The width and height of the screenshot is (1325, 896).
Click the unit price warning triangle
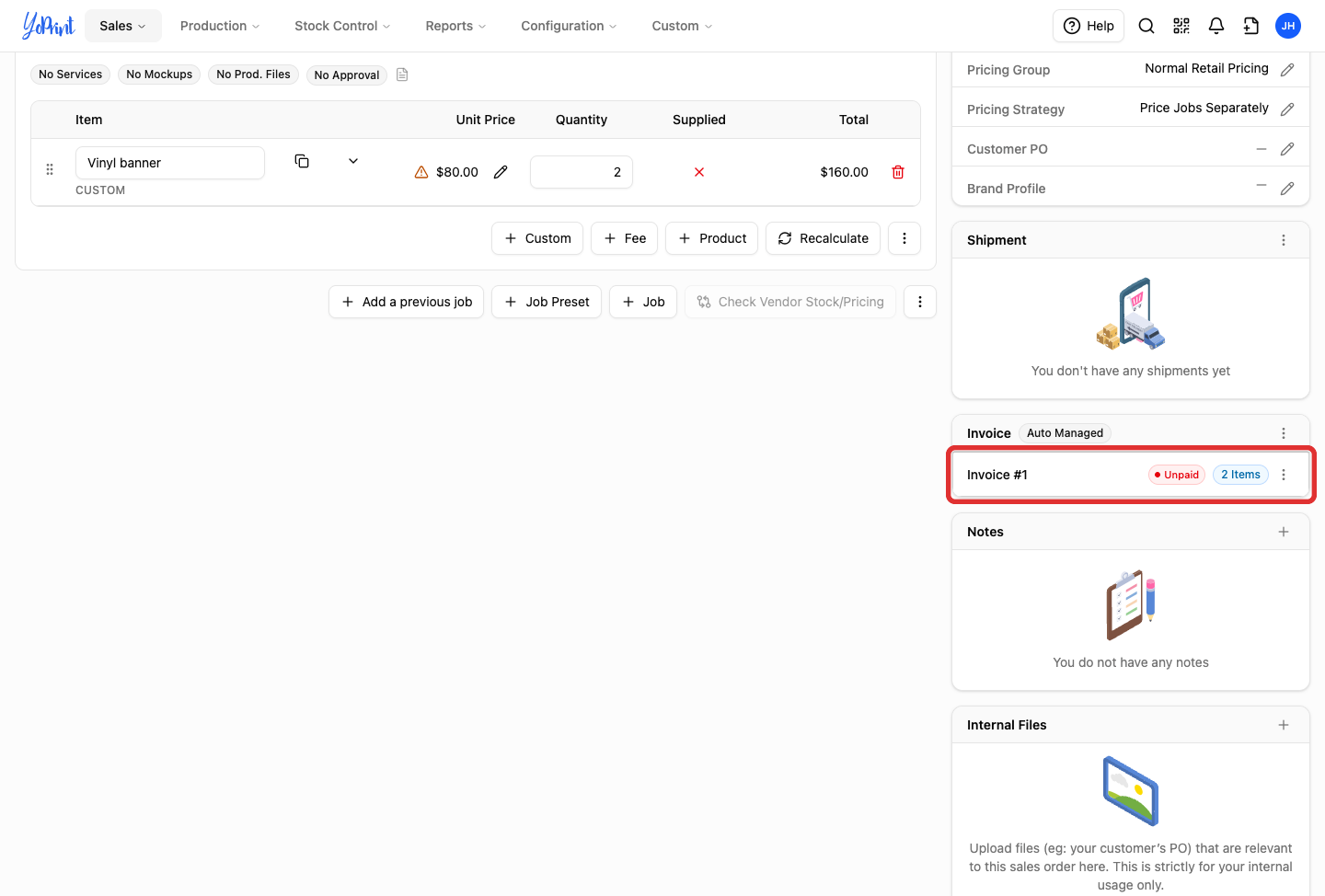click(x=421, y=172)
